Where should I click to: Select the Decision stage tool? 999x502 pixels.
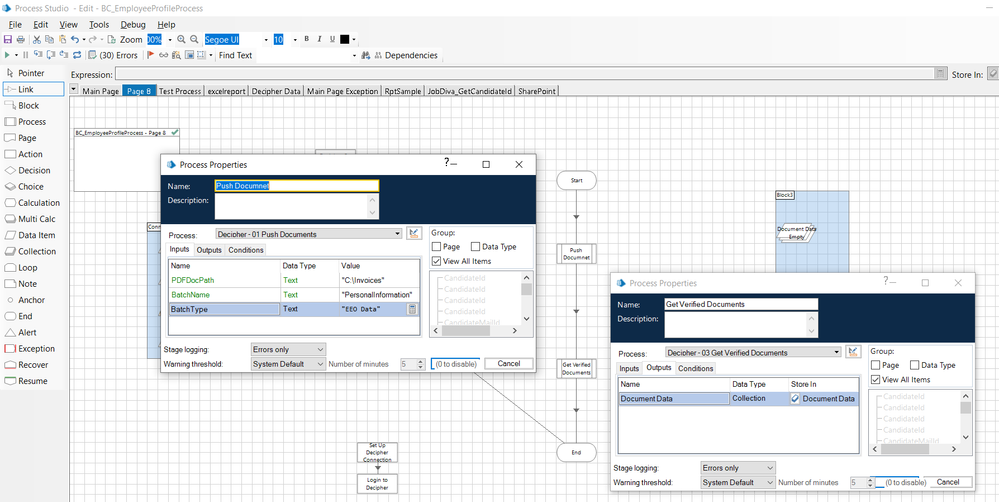[33, 170]
